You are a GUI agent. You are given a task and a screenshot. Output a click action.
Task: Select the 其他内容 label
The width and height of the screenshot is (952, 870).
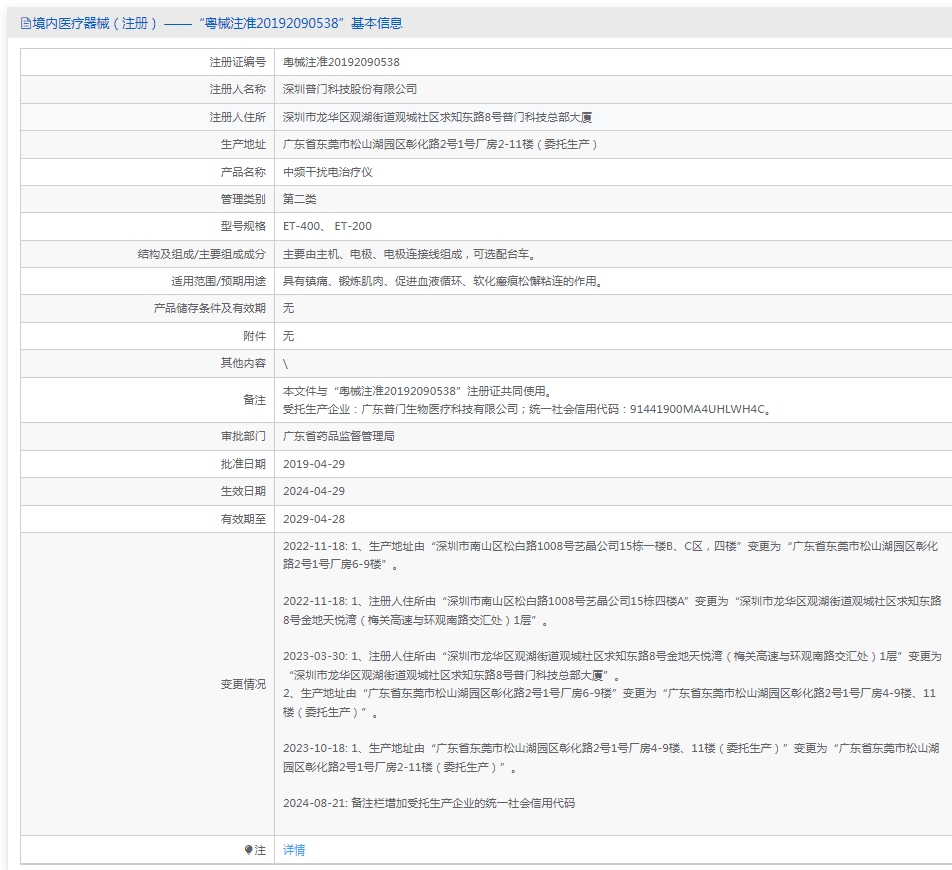pyautogui.click(x=243, y=363)
